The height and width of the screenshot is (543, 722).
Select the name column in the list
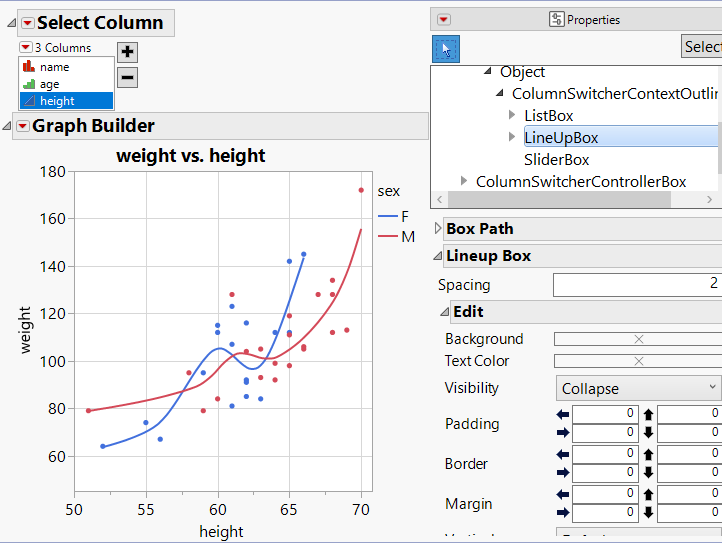tap(55, 67)
